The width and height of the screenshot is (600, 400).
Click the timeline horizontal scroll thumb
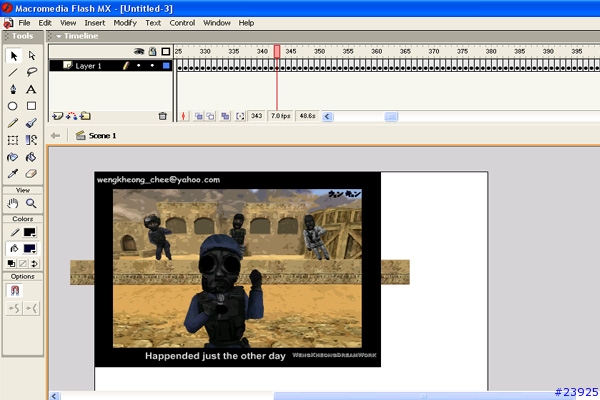pos(391,116)
